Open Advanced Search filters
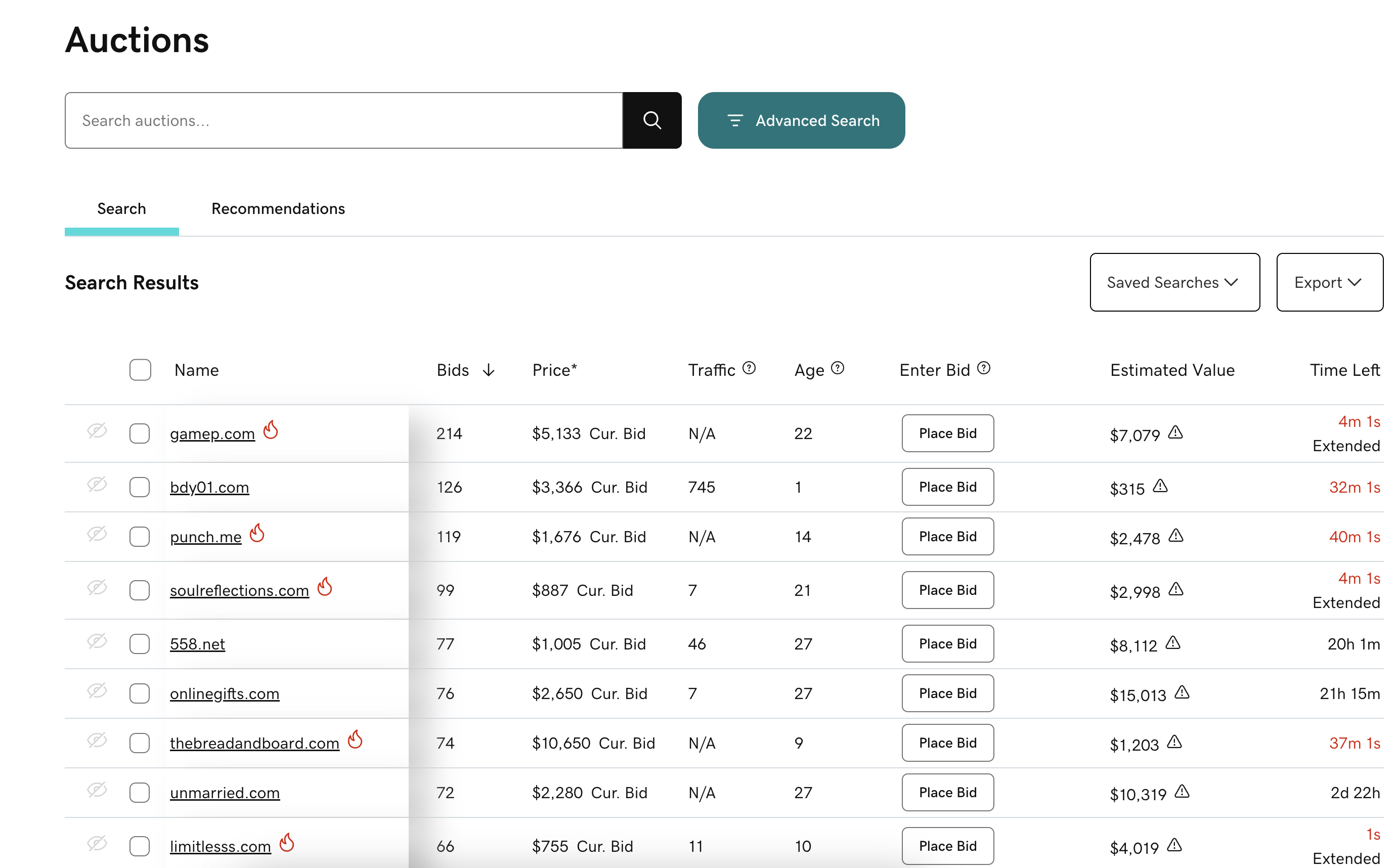 (801, 120)
